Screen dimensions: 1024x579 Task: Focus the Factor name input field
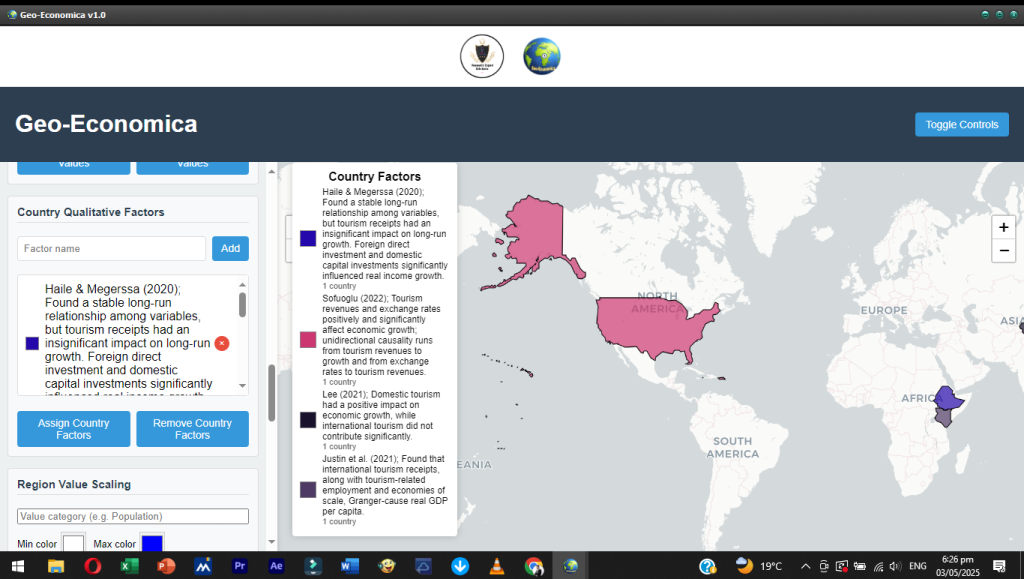pos(111,248)
